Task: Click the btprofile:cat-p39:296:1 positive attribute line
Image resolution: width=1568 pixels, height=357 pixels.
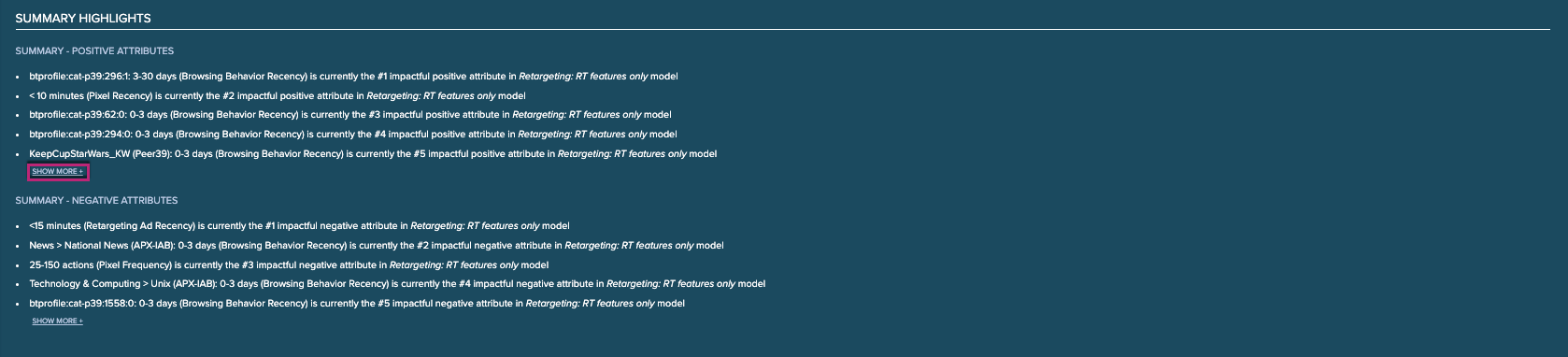Action: pyautogui.click(x=353, y=77)
